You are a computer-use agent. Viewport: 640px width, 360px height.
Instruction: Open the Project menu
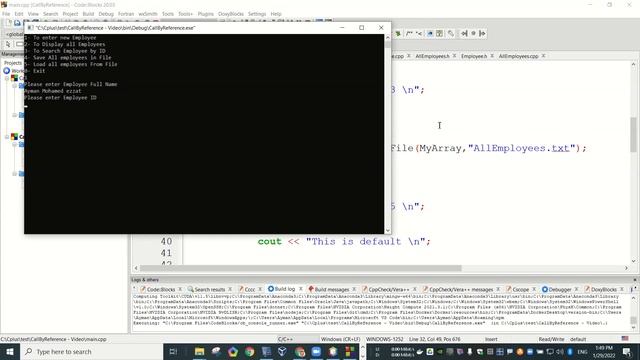[x=70, y=14]
